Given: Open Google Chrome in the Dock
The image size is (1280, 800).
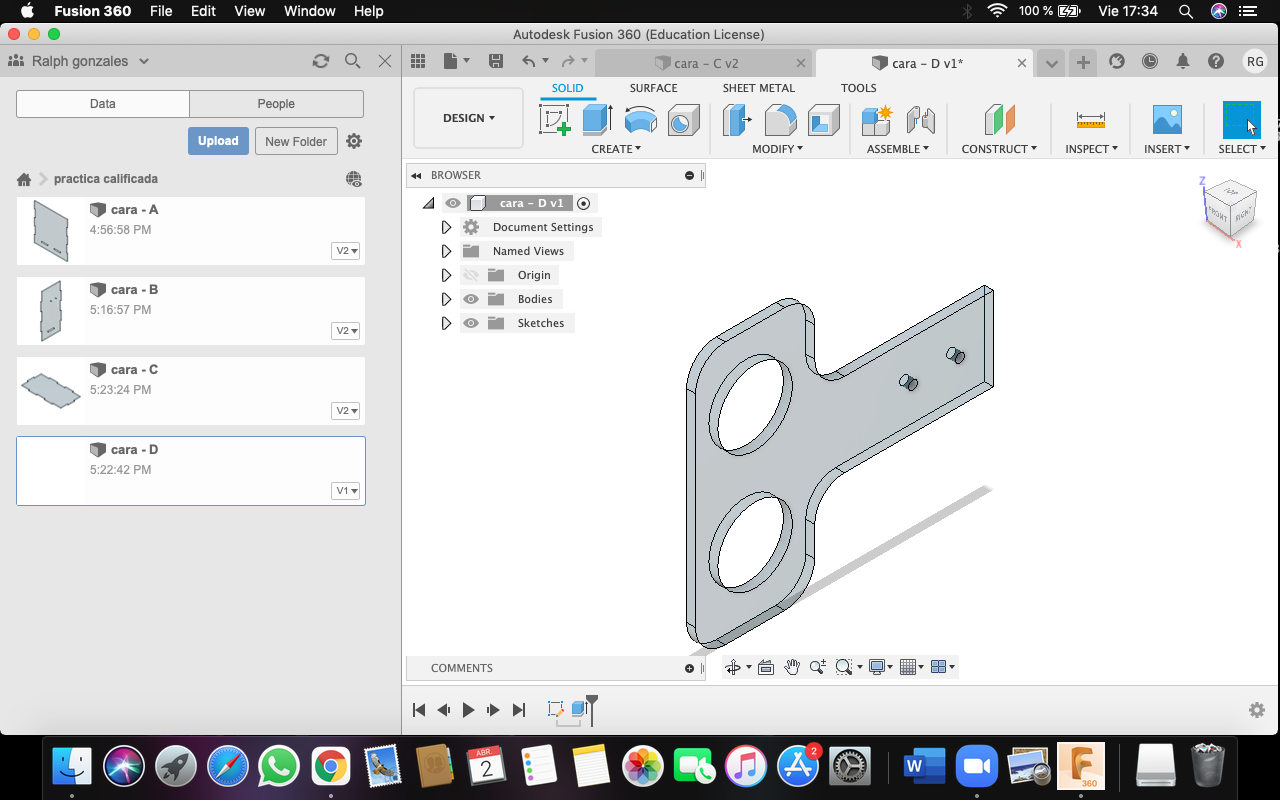Looking at the screenshot, I should [x=330, y=767].
